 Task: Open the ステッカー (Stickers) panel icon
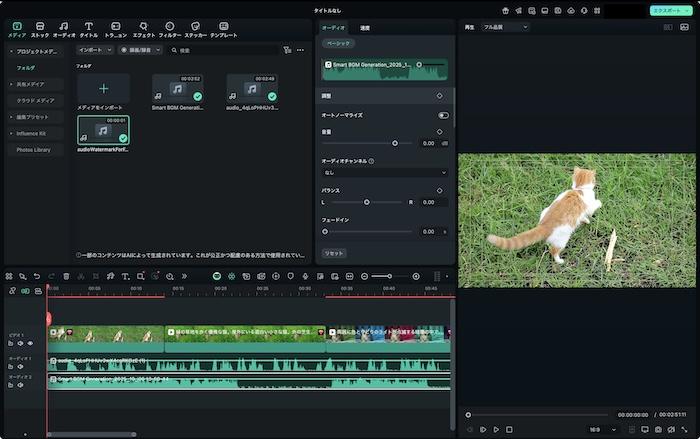[x=195, y=28]
